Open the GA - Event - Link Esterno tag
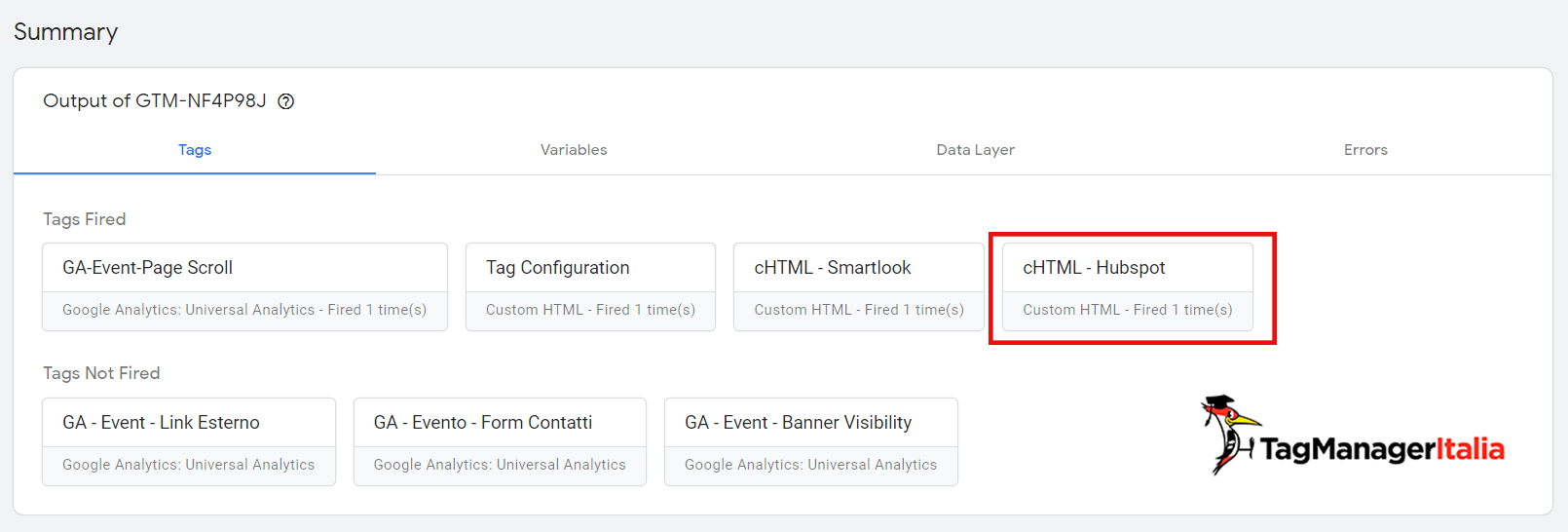 tap(189, 441)
